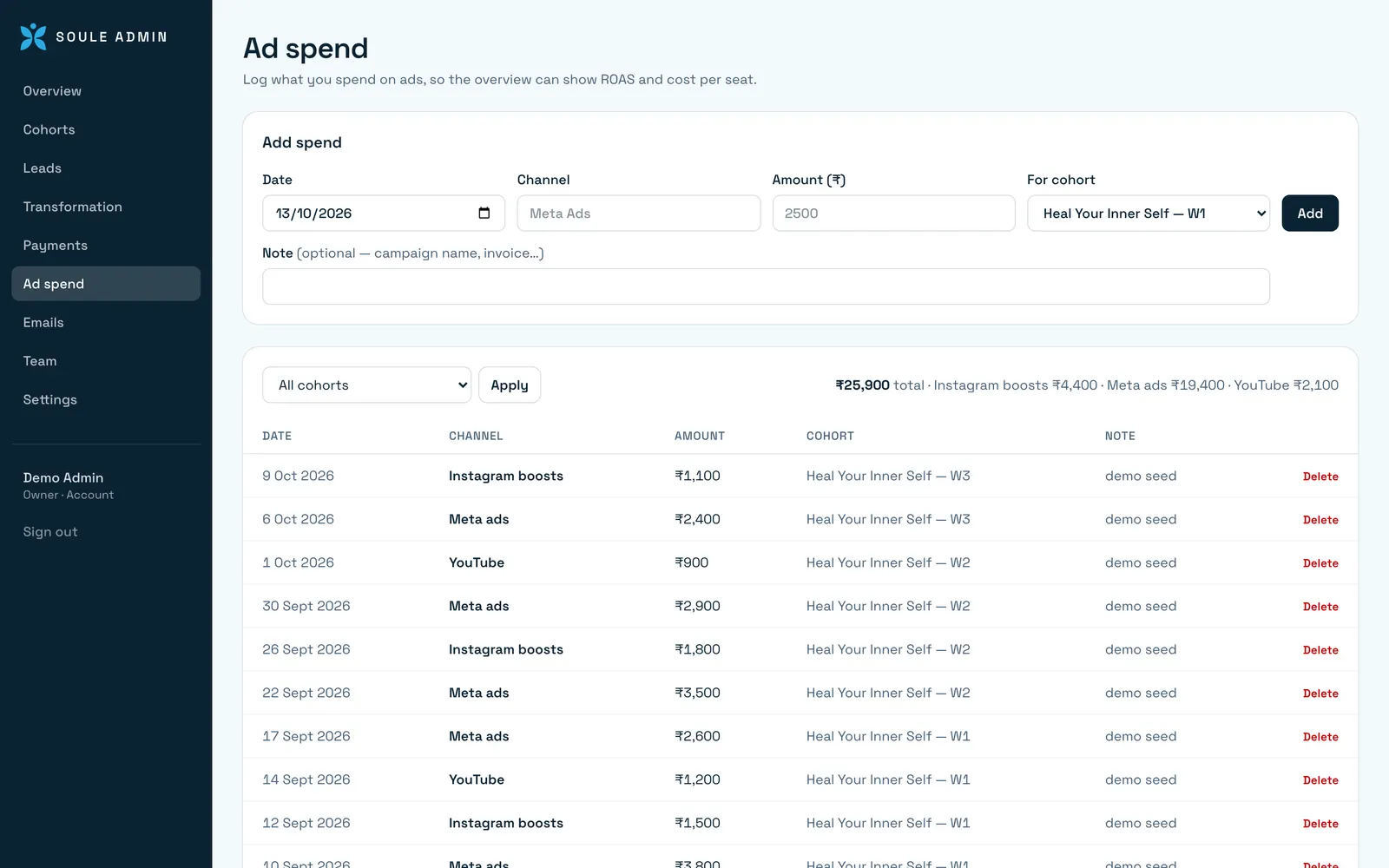Viewport: 1389px width, 868px height.
Task: Apply the cohort filter
Action: [x=510, y=385]
